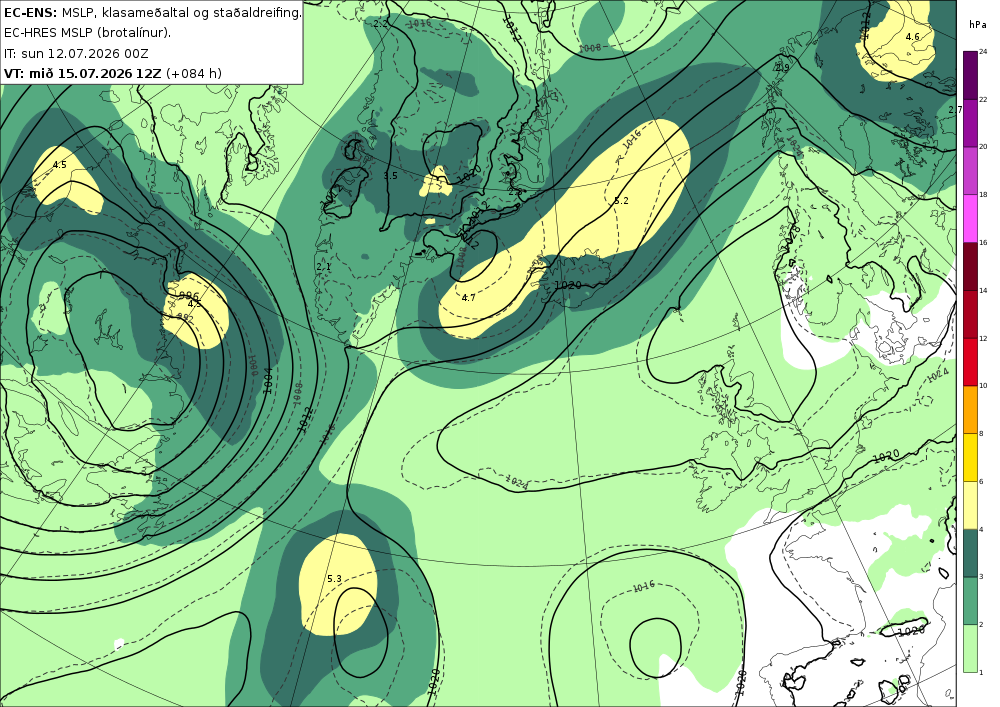Click the '4.6' spread value near top right
Viewport: 1000px width, 707px height.
point(913,36)
